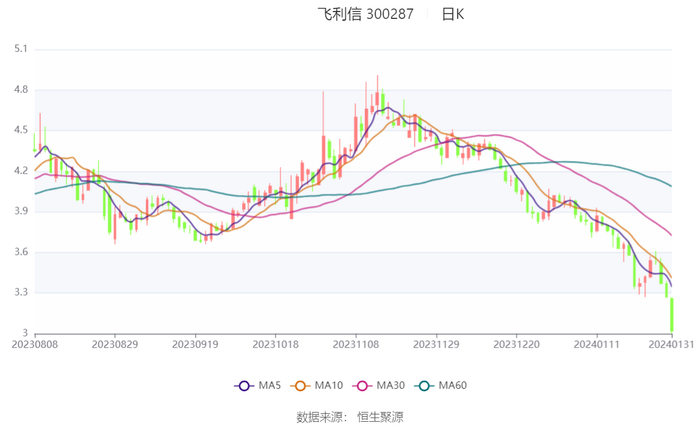Click the 20230919 date axis label
The width and height of the screenshot is (700, 426).
(x=195, y=344)
